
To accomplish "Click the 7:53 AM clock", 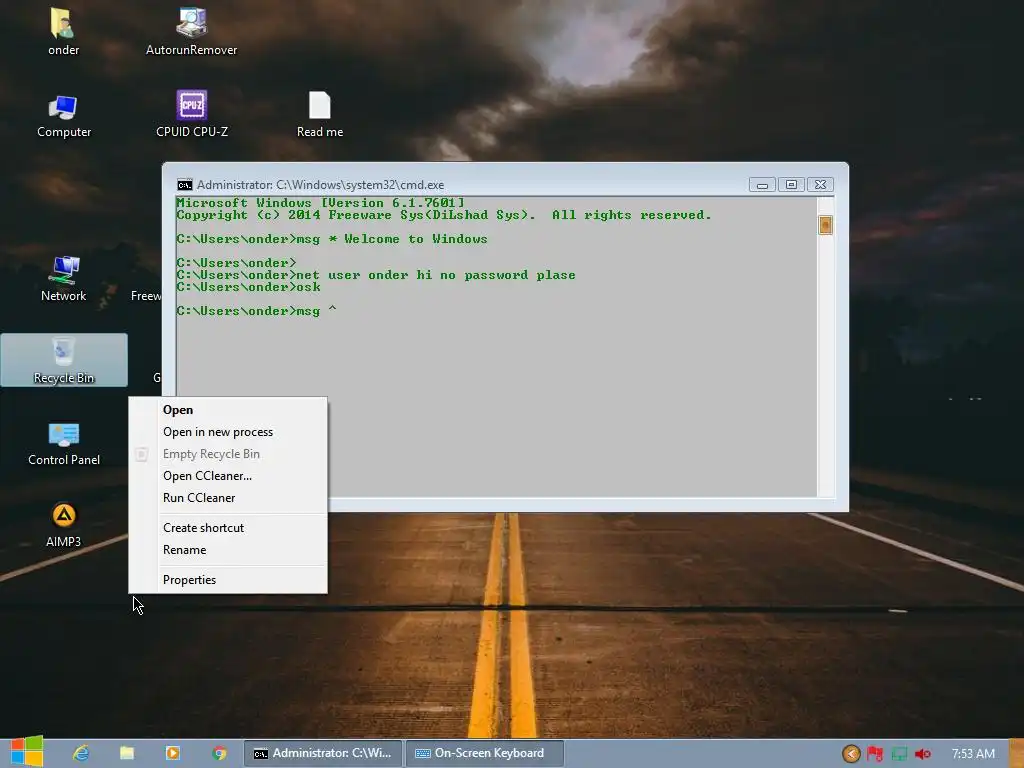I will 973,754.
